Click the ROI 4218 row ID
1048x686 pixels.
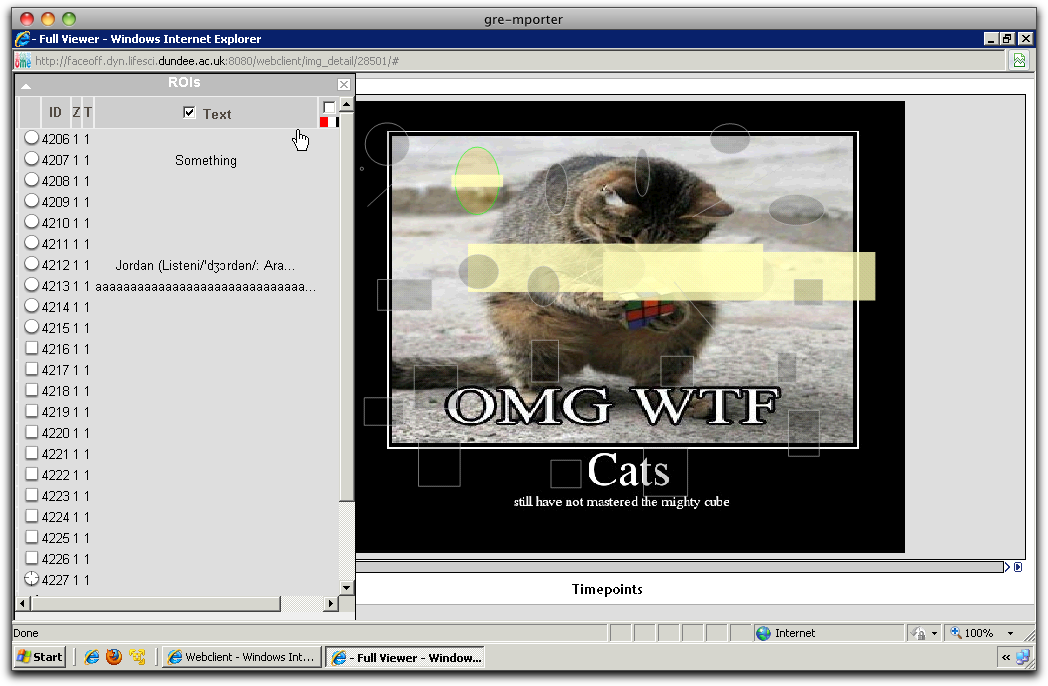55,391
